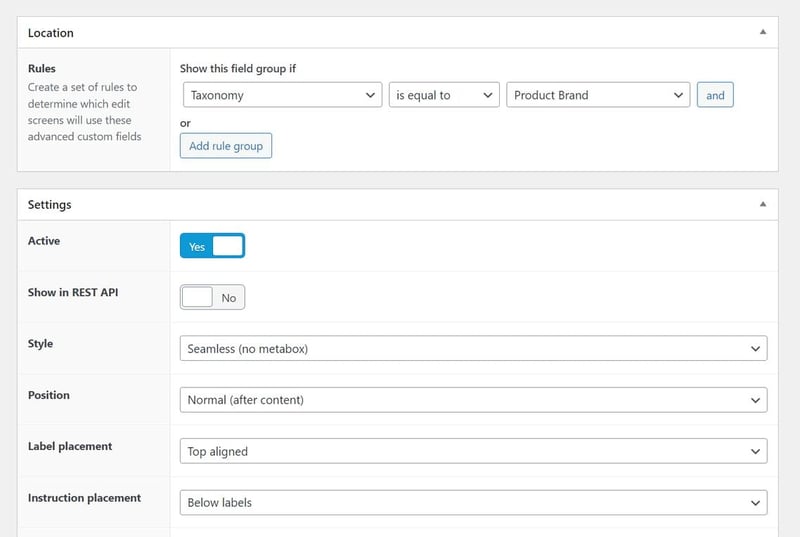Screen dimensions: 800x537
Task: Open the 'is equal to' operator dropdown
Action: tap(443, 95)
